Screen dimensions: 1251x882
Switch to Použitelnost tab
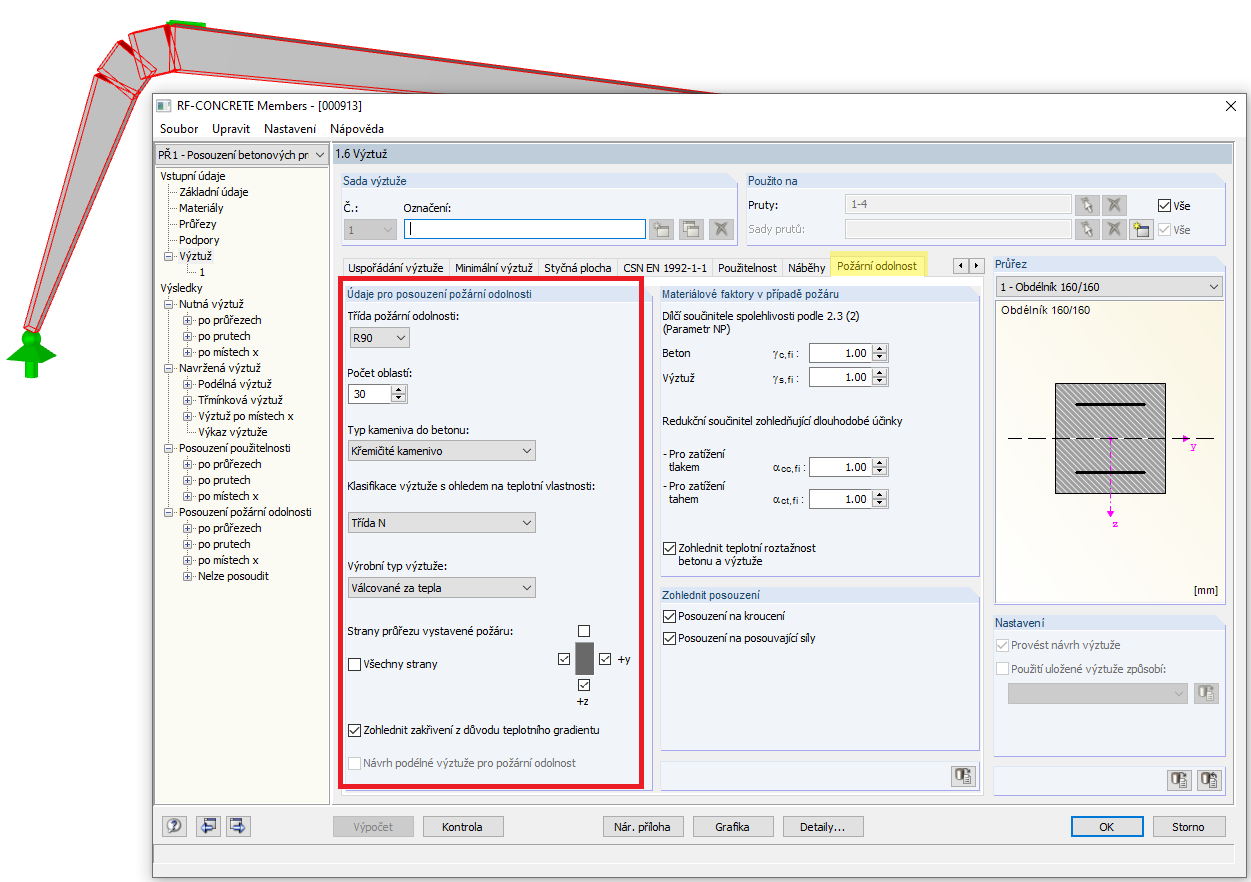point(747,268)
